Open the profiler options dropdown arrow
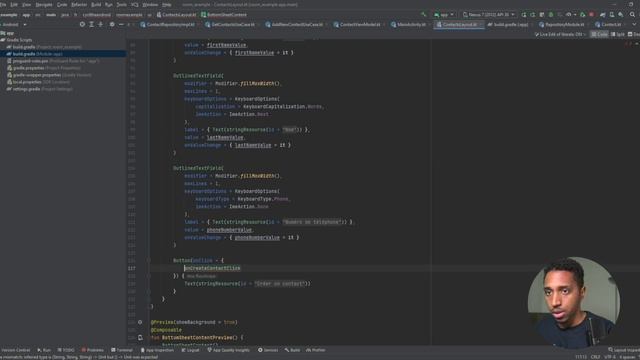Image resolution: width=640 pixels, height=360 pixels. pos(575,15)
